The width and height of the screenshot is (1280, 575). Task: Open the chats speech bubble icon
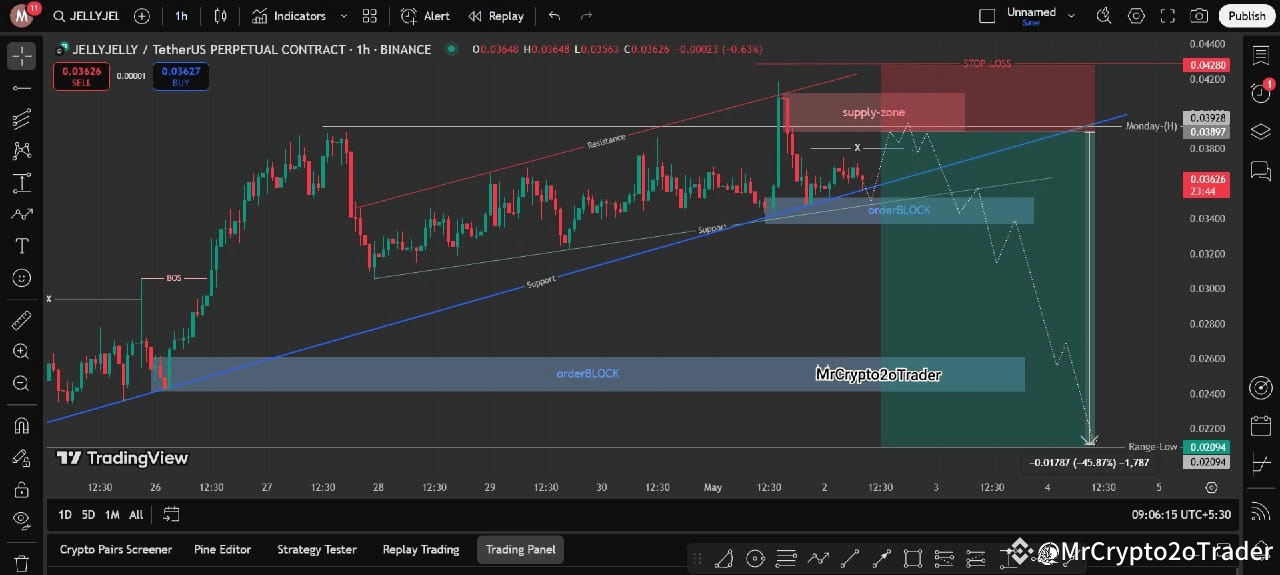[x=1261, y=171]
